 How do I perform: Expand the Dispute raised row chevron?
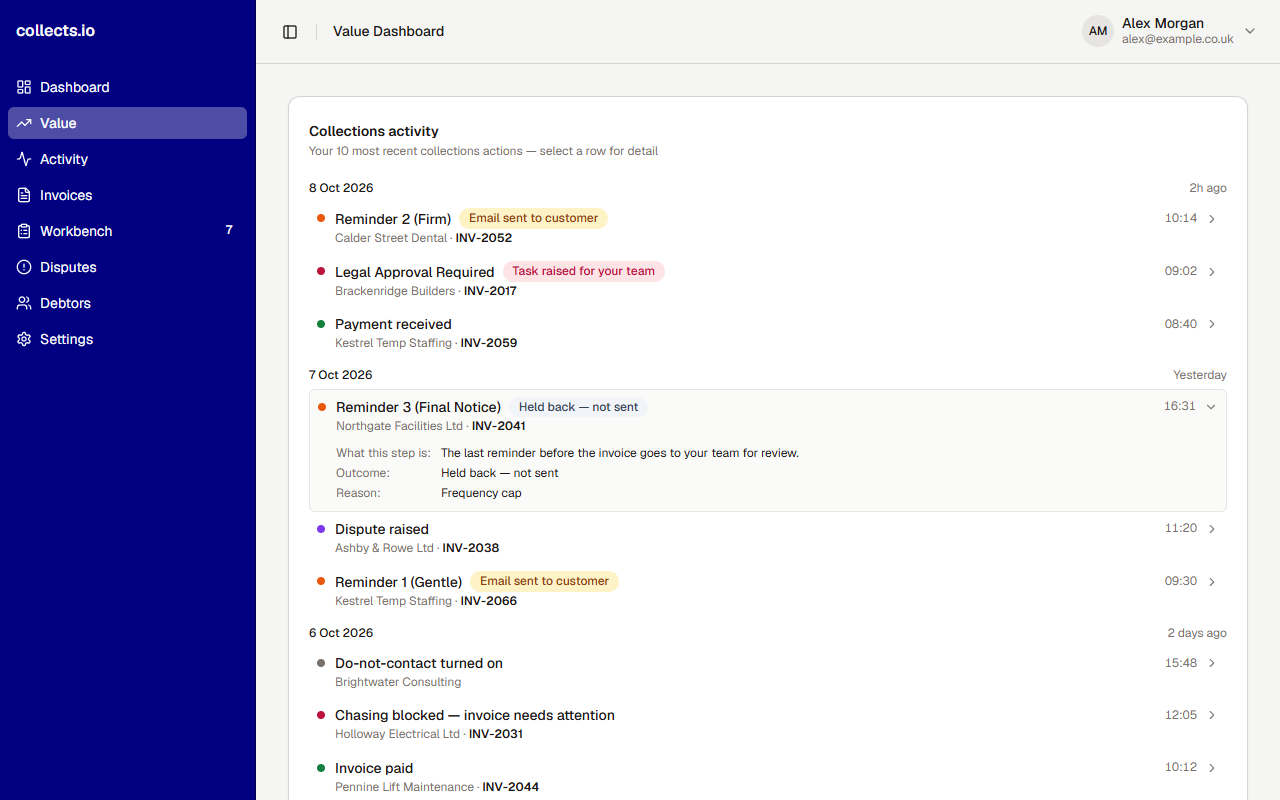[x=1212, y=529]
